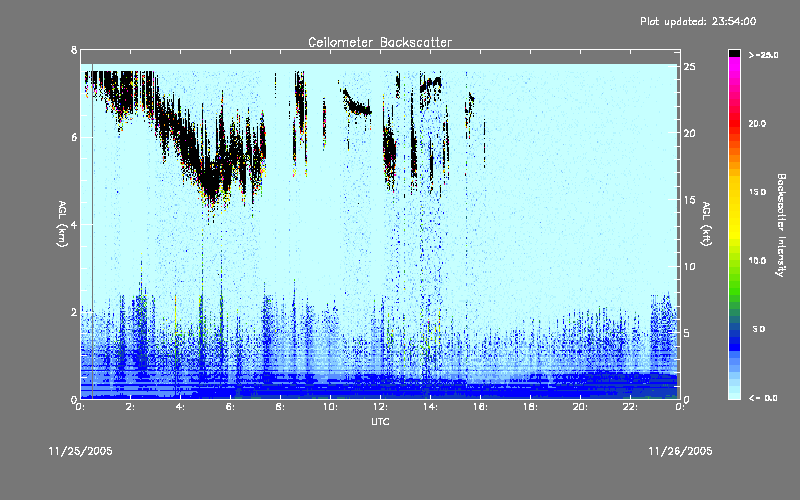Click the 15.0 colorbar label
This screenshot has height=500, width=800.
[x=757, y=192]
